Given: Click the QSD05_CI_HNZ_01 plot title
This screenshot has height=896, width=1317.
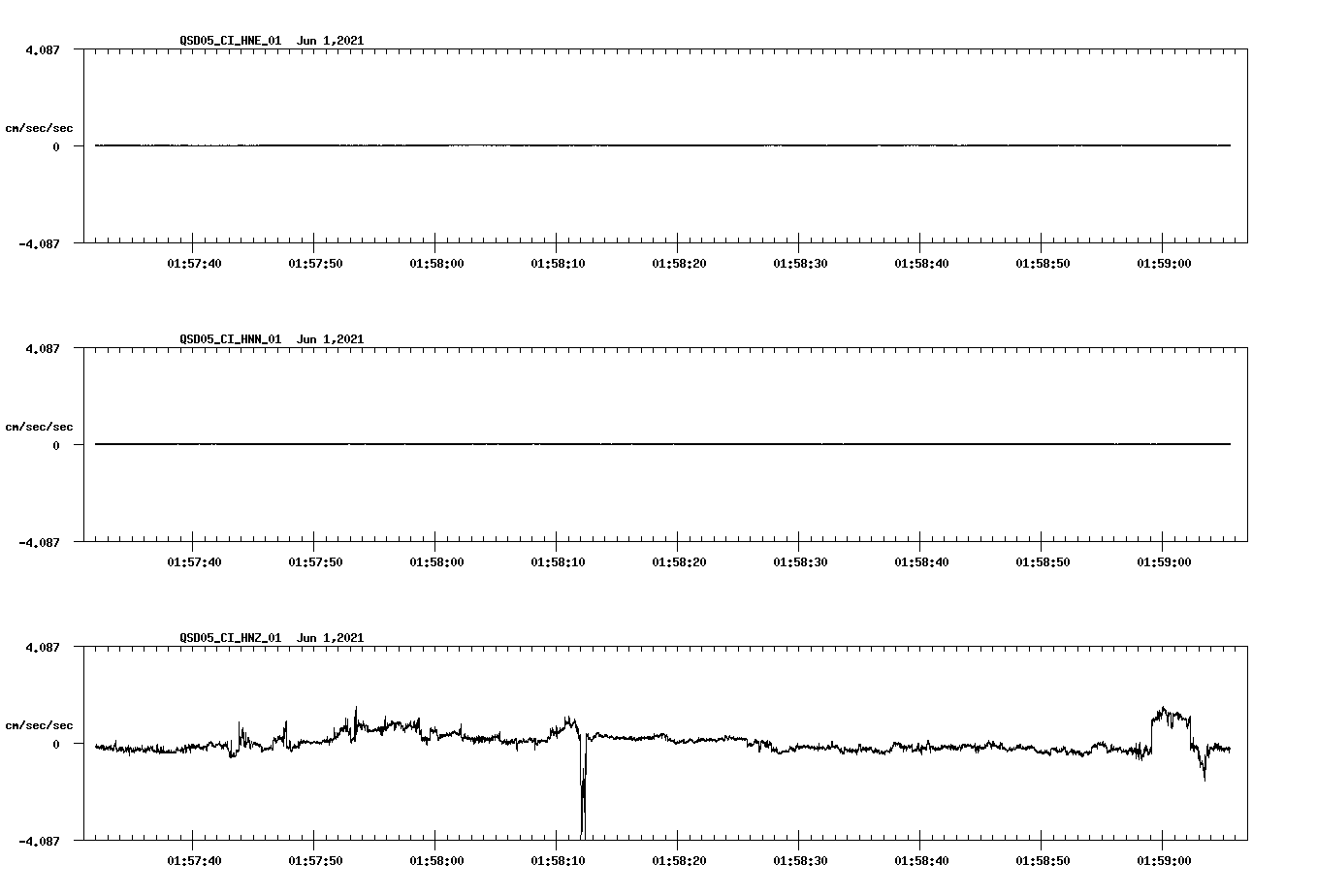Looking at the screenshot, I should tap(272, 638).
